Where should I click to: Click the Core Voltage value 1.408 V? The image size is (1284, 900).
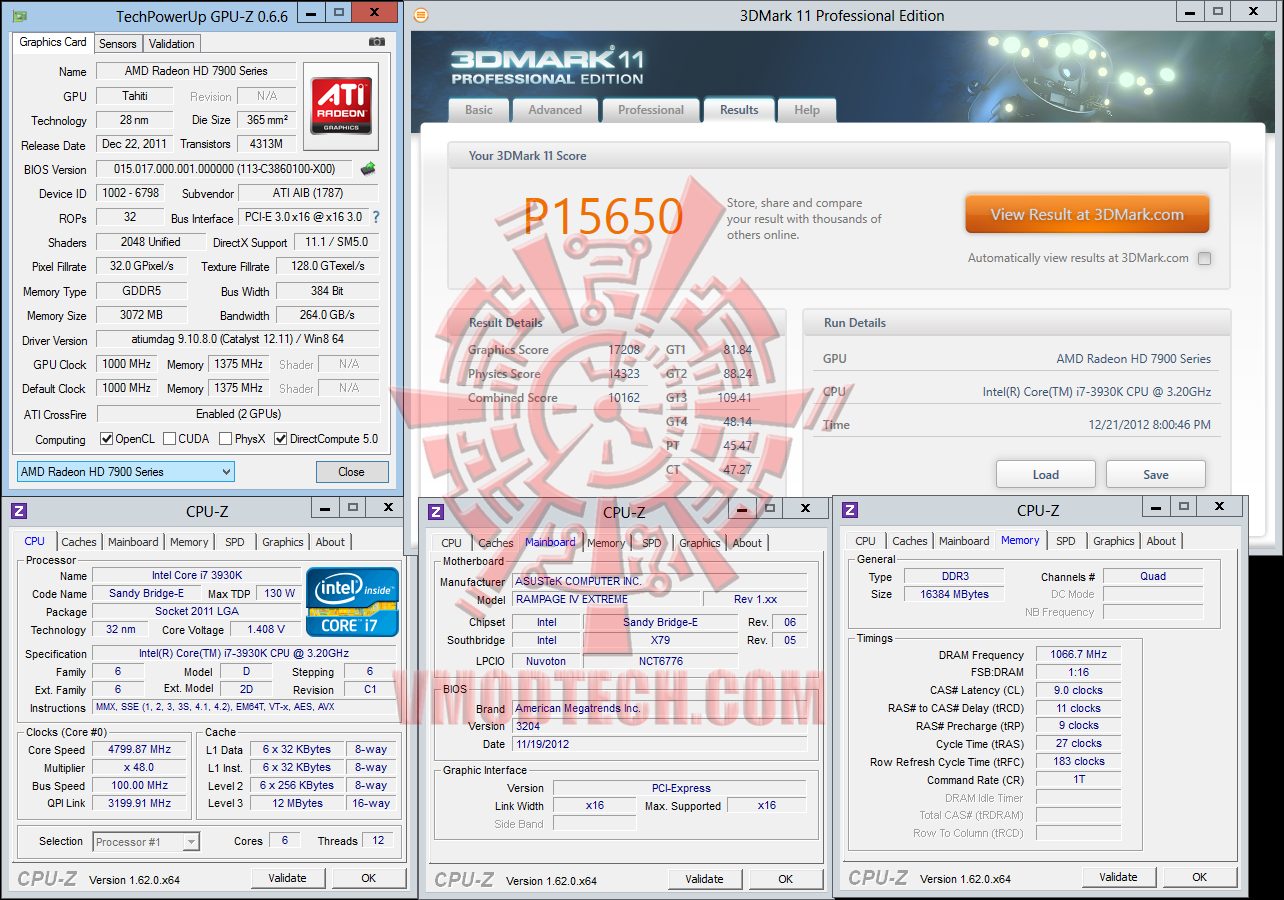coord(266,630)
